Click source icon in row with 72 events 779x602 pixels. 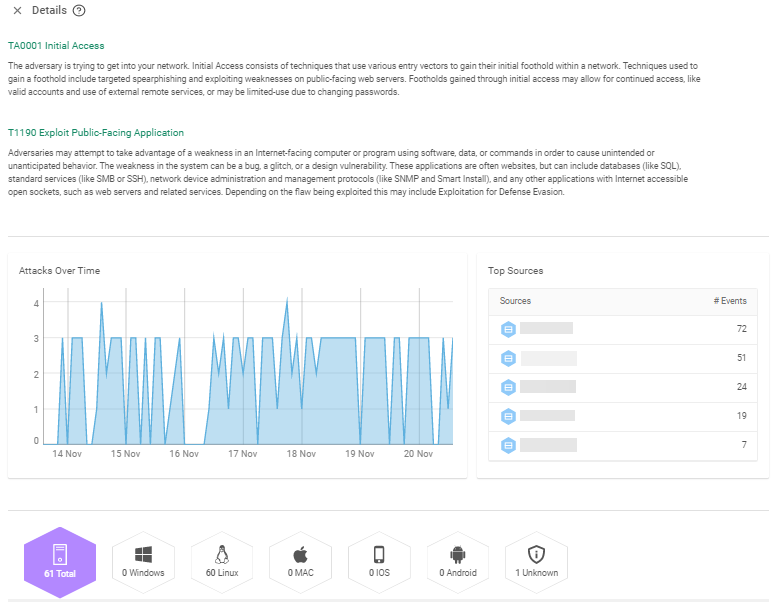(x=507, y=329)
